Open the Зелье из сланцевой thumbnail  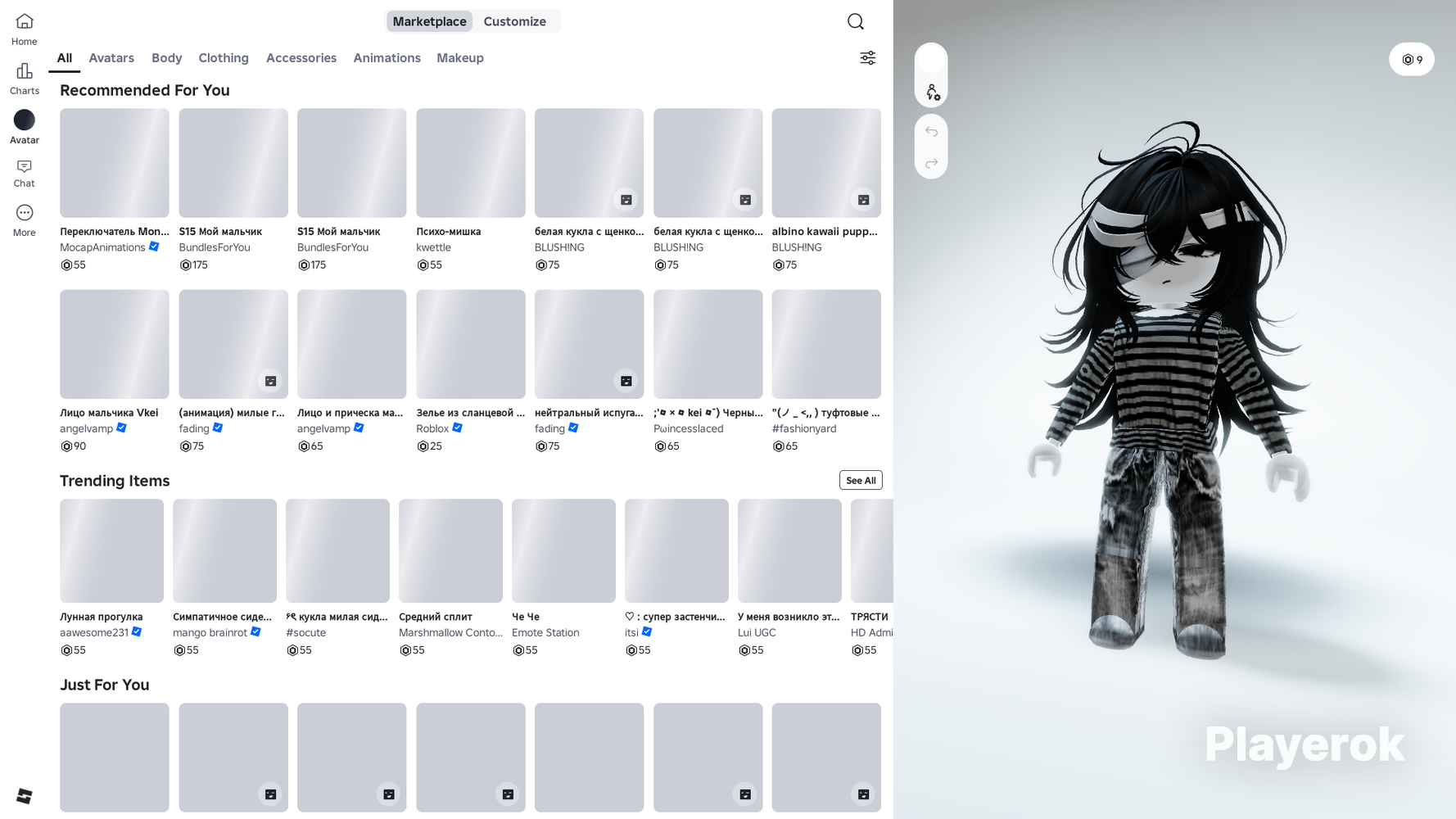point(471,344)
